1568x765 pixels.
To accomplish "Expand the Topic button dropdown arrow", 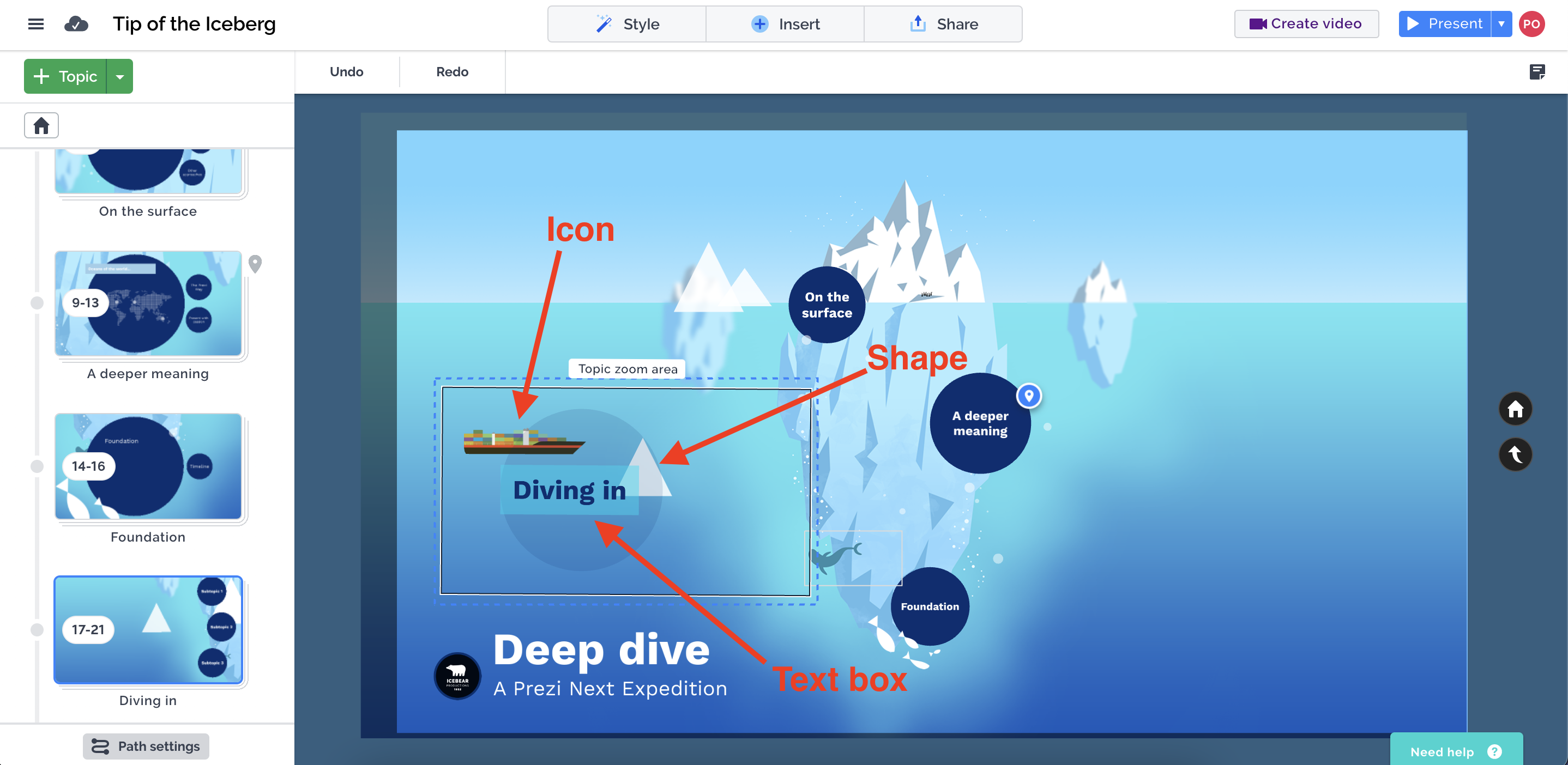I will pos(120,77).
